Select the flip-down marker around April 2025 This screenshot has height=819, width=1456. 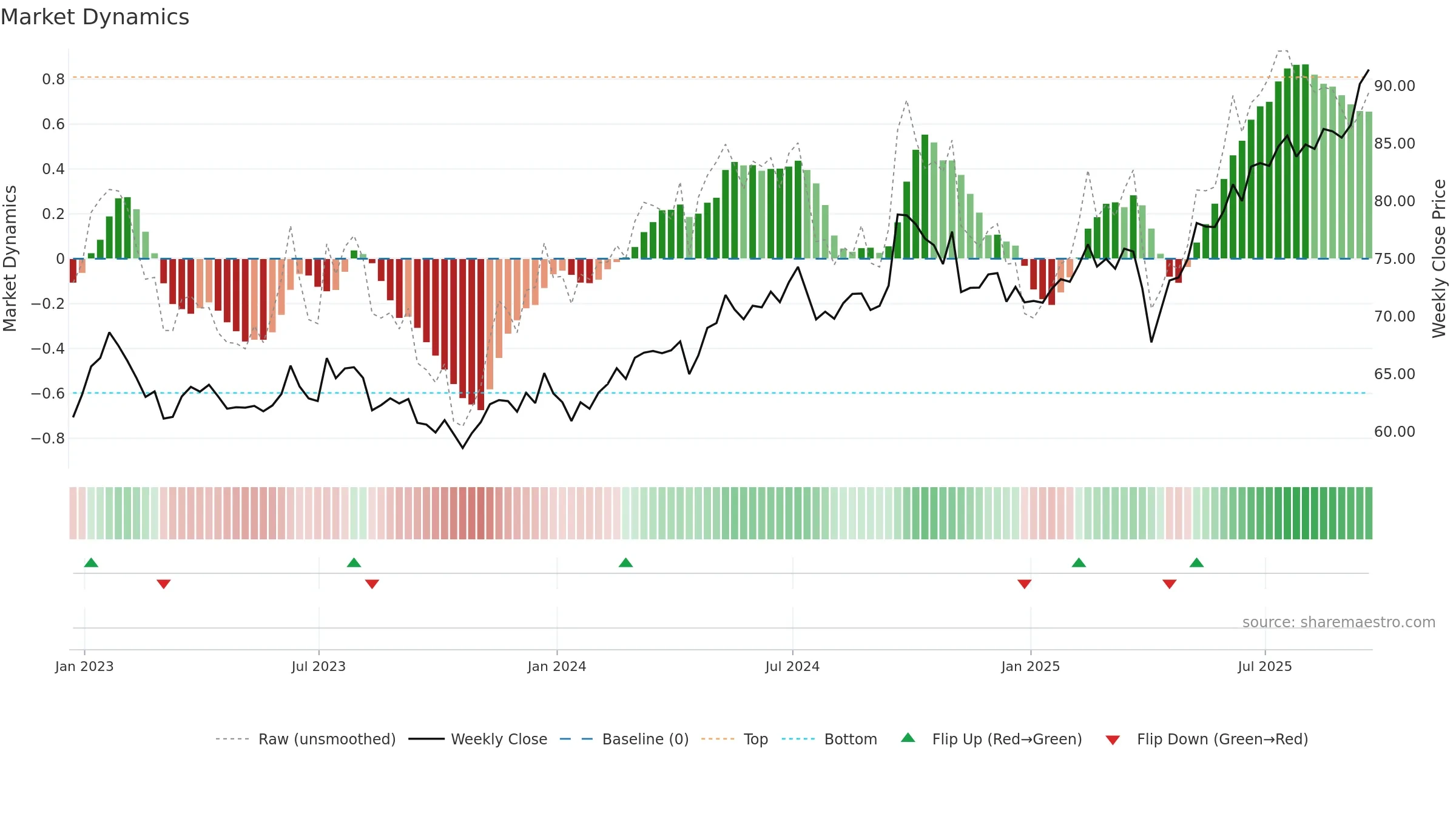(x=1170, y=584)
